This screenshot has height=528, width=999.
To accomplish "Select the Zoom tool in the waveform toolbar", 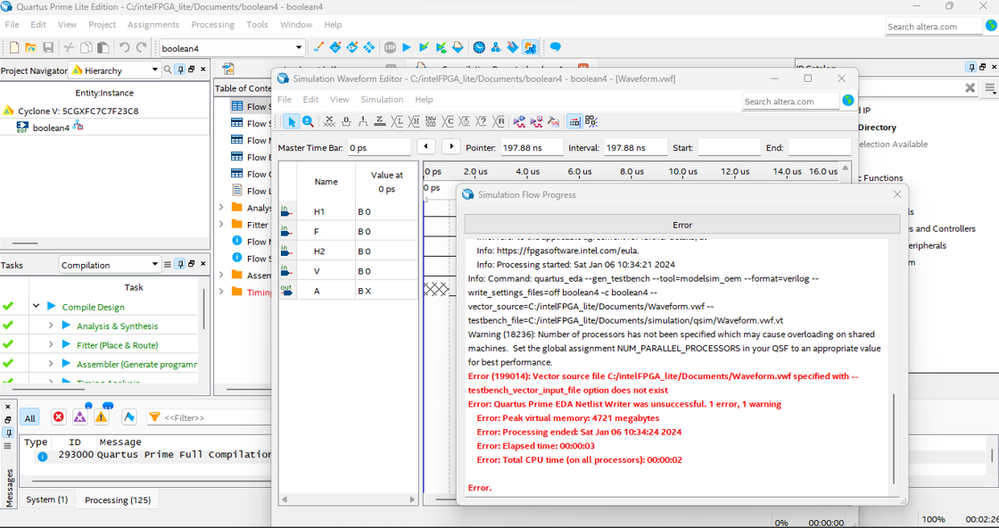I will [x=308, y=121].
